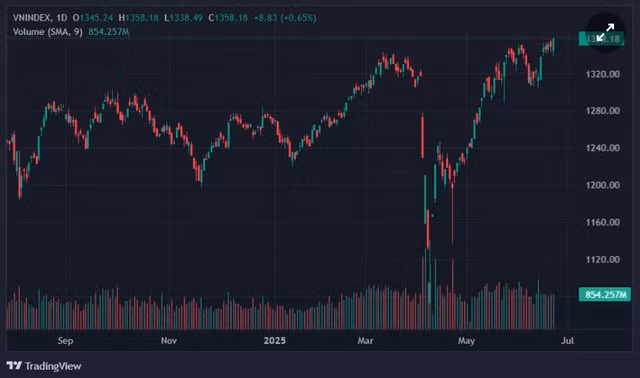Click the May label on time axis
Screen dimensions: 640x378
tap(466, 340)
